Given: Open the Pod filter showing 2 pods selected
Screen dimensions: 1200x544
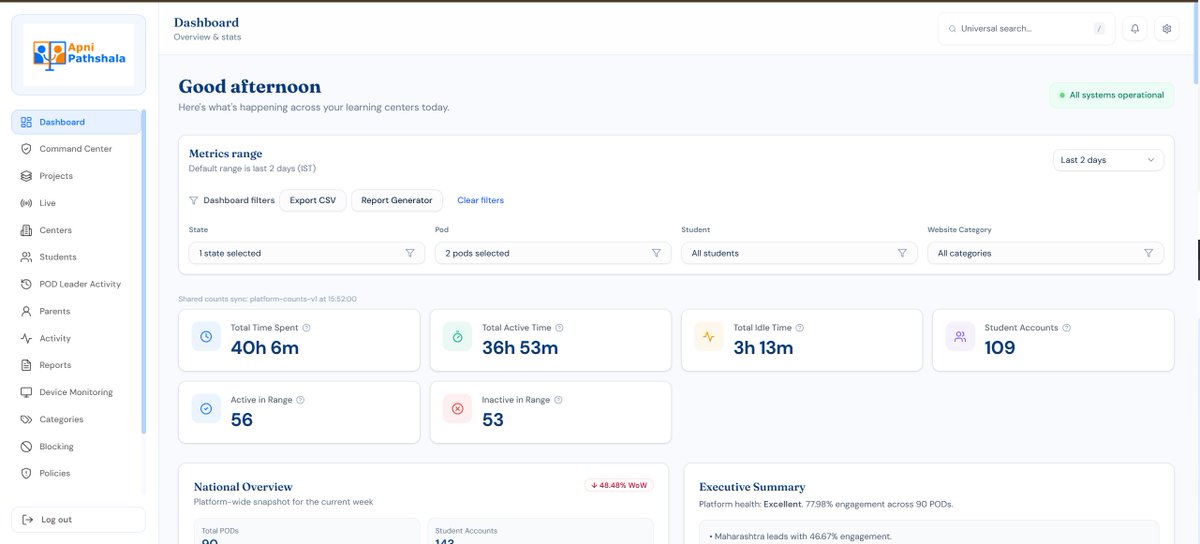Looking at the screenshot, I should point(553,254).
